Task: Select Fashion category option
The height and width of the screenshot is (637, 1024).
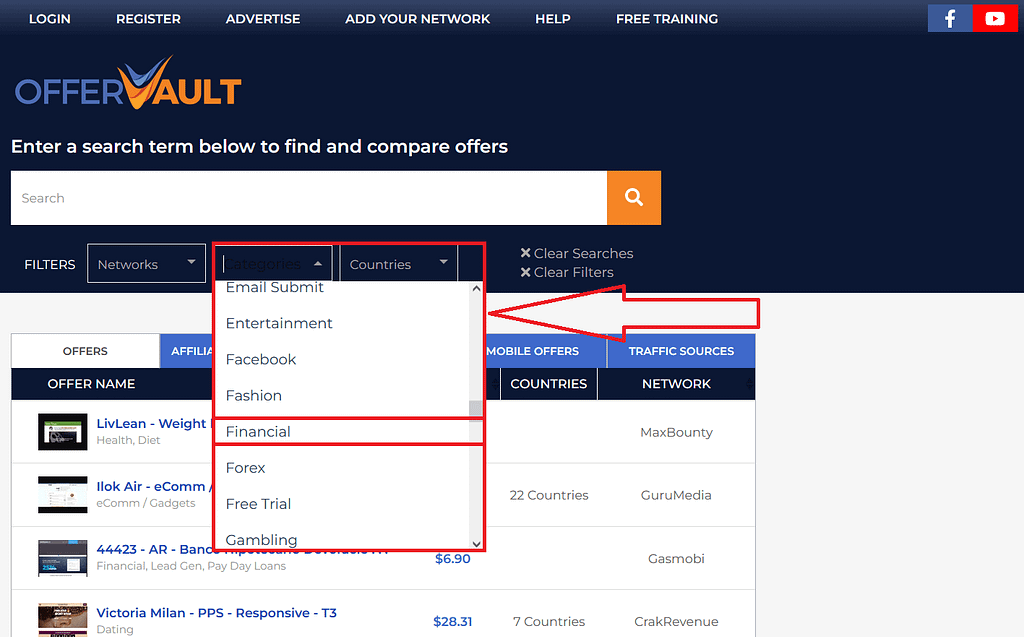Action: (253, 395)
